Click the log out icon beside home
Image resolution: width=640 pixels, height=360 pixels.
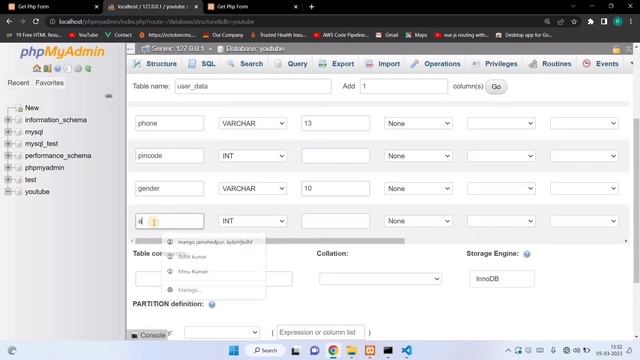(47, 69)
